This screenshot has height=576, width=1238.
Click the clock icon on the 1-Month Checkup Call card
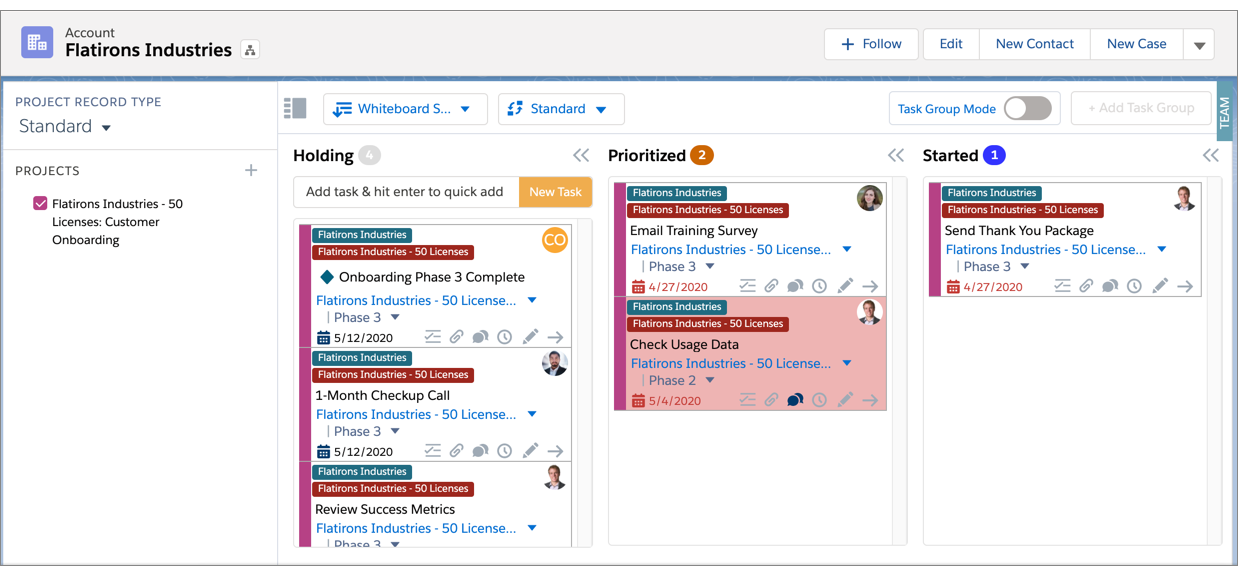[504, 450]
